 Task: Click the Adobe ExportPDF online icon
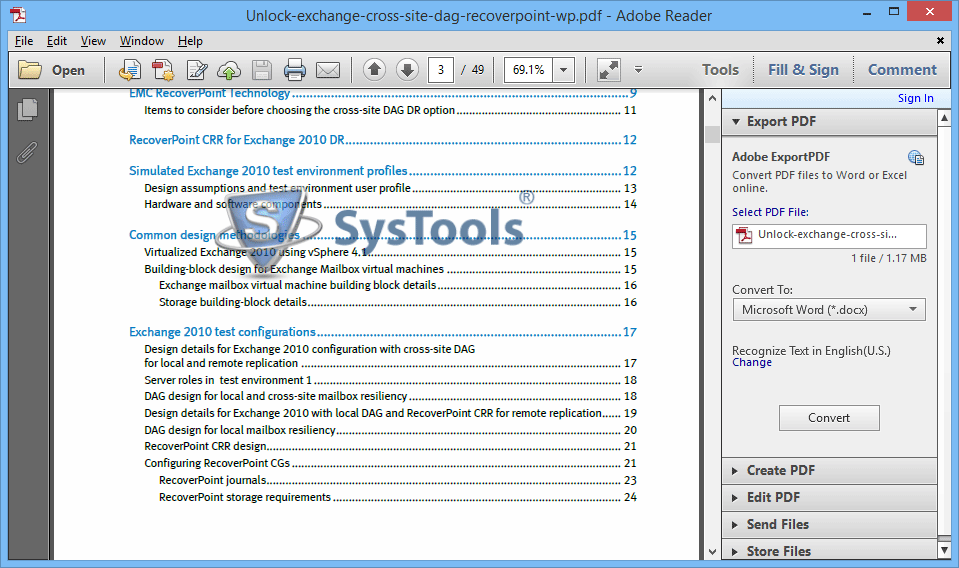pyautogui.click(x=916, y=158)
